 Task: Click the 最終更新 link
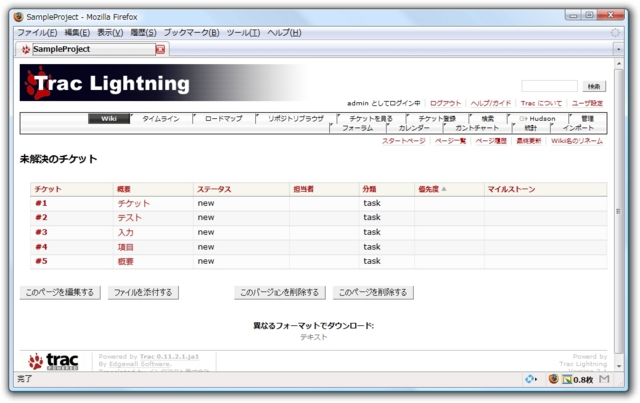pos(529,141)
